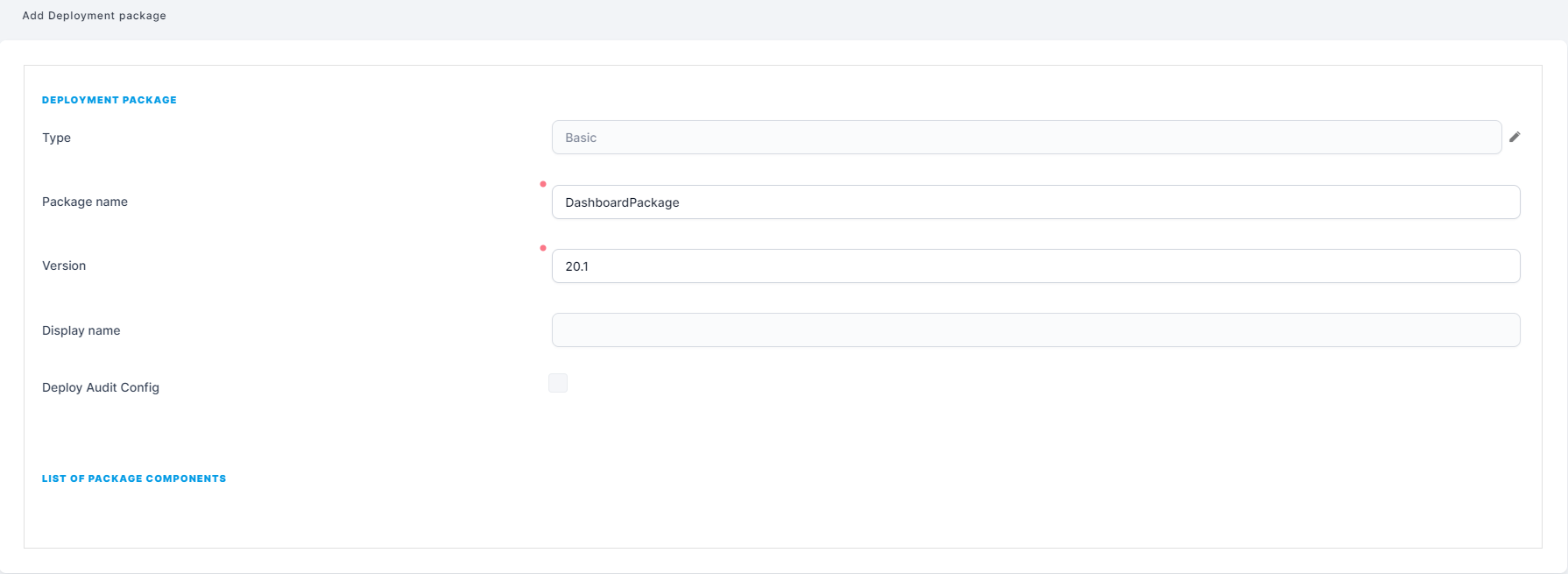Click the Type label
1568x574 pixels.
coord(56,138)
